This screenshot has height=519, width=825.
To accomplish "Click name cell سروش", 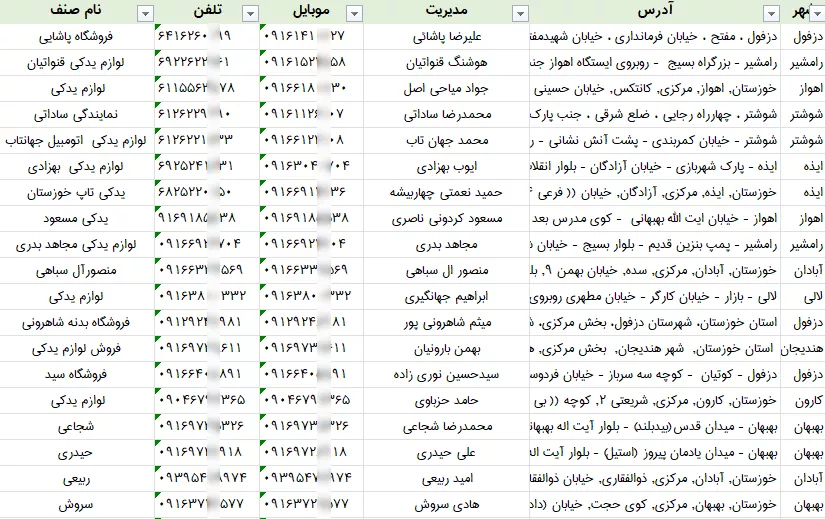I will (77, 505).
